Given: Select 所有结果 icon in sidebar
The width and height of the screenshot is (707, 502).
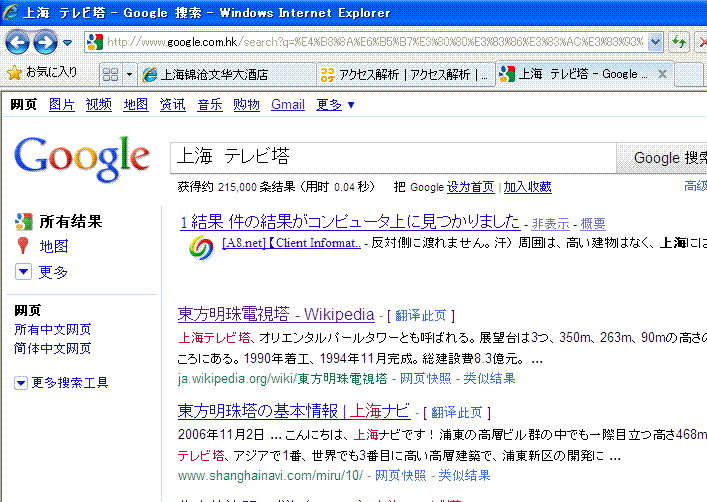Looking at the screenshot, I should click(23, 221).
